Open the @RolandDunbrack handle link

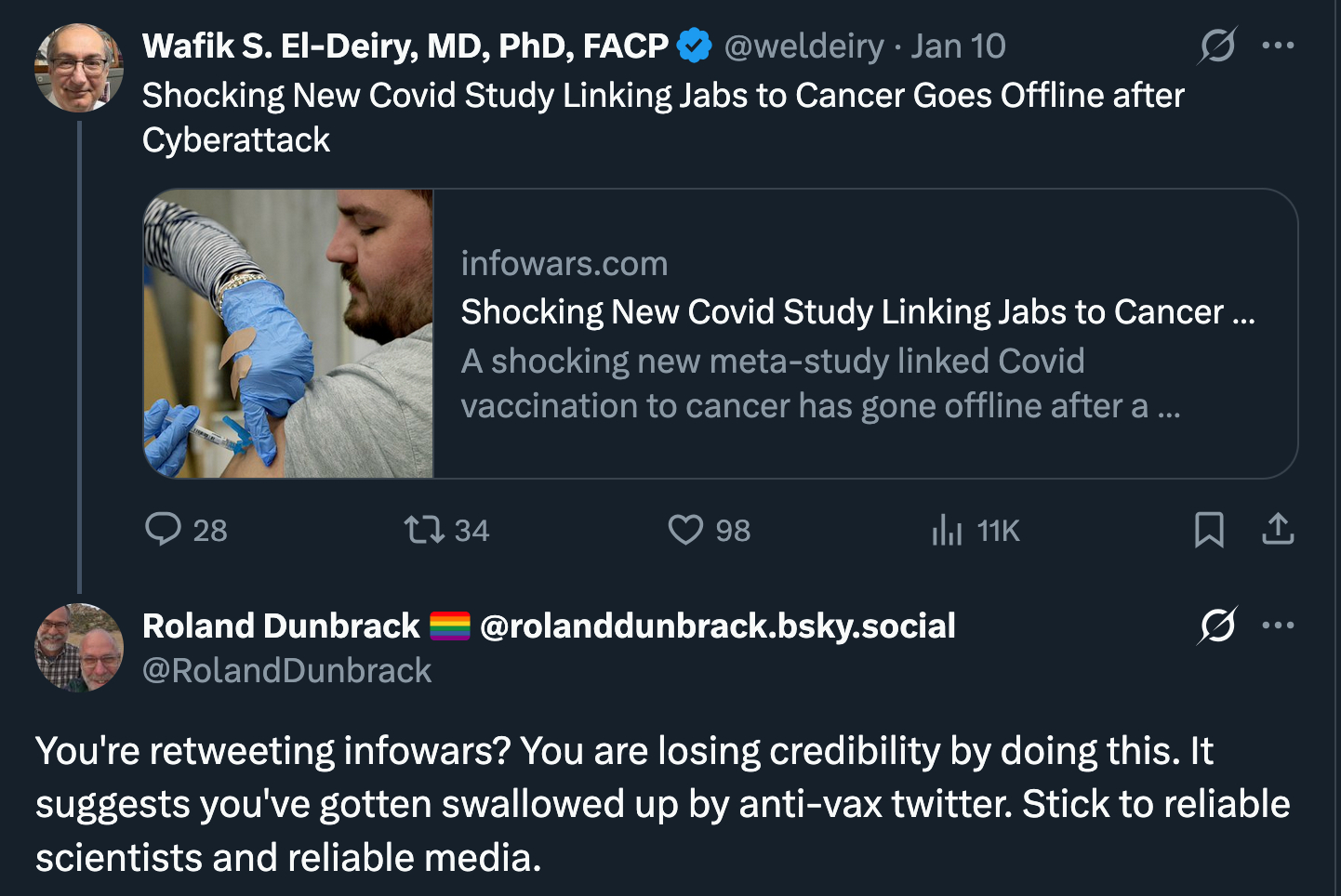click(x=286, y=670)
